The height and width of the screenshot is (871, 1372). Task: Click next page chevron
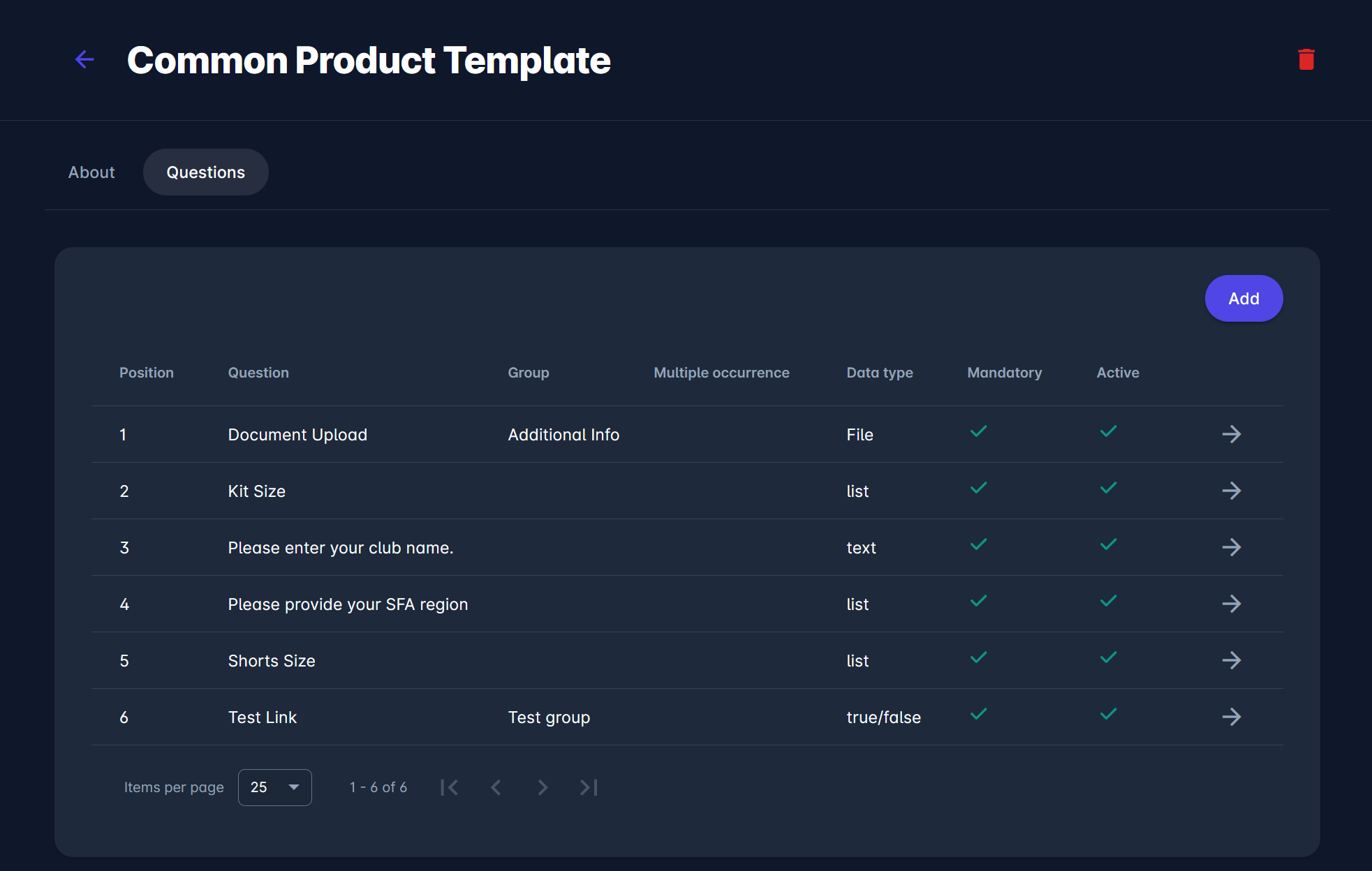point(543,787)
